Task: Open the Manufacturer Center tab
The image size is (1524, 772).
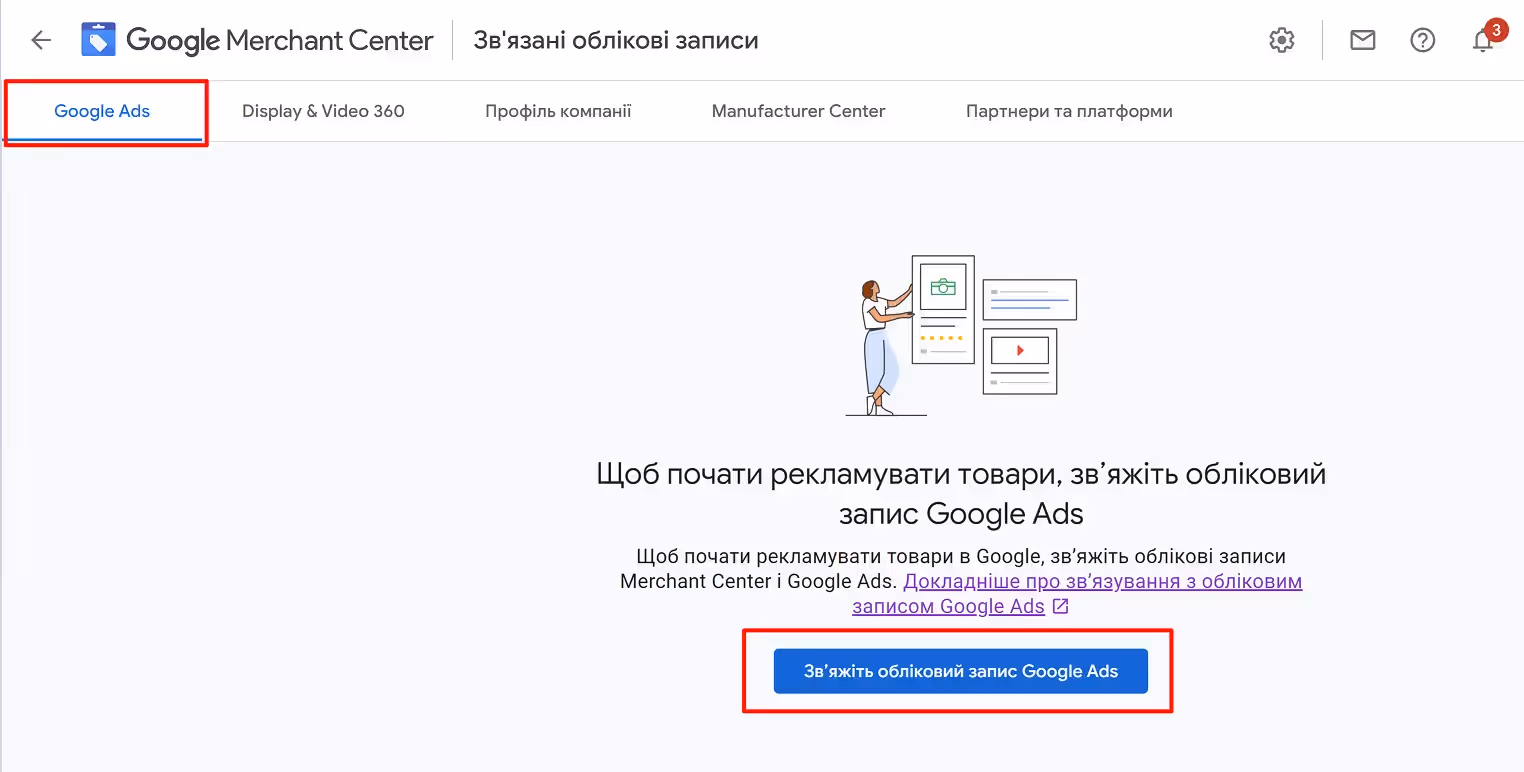Action: [798, 111]
